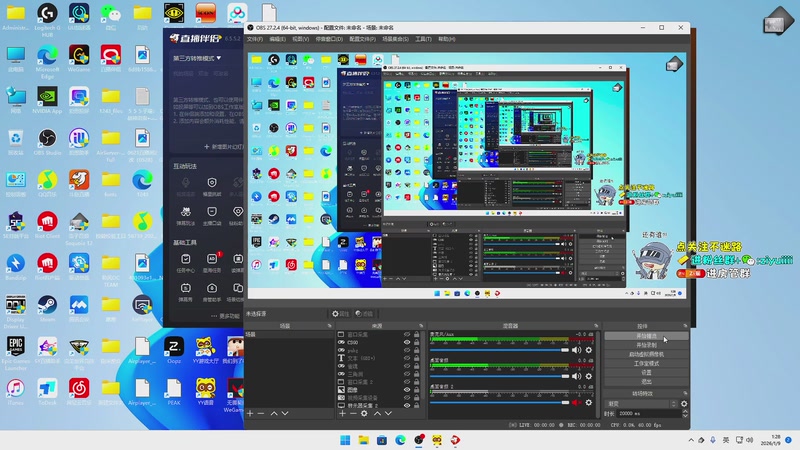Click 开始录制 start recording button
Image resolution: width=800 pixels, height=450 pixels.
pos(646,345)
